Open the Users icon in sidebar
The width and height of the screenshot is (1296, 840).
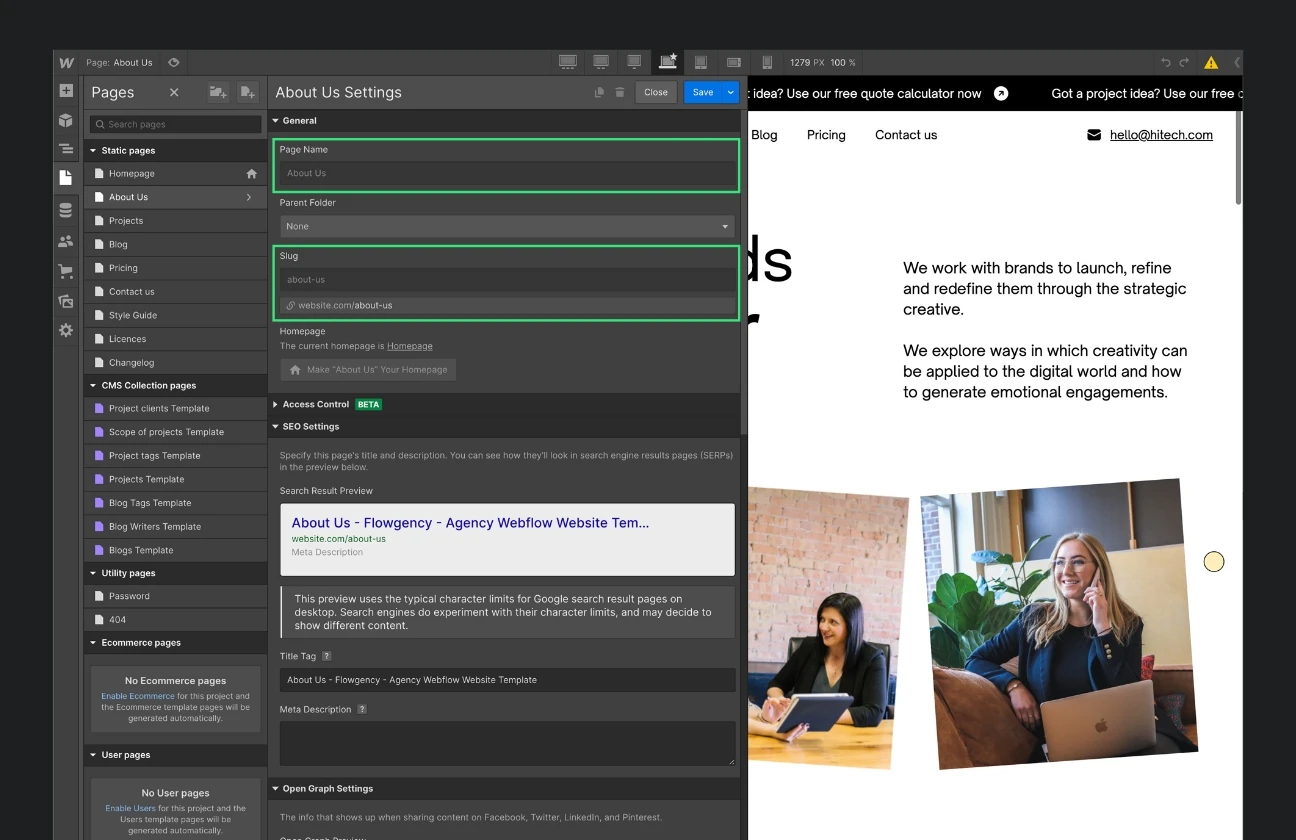pyautogui.click(x=66, y=241)
